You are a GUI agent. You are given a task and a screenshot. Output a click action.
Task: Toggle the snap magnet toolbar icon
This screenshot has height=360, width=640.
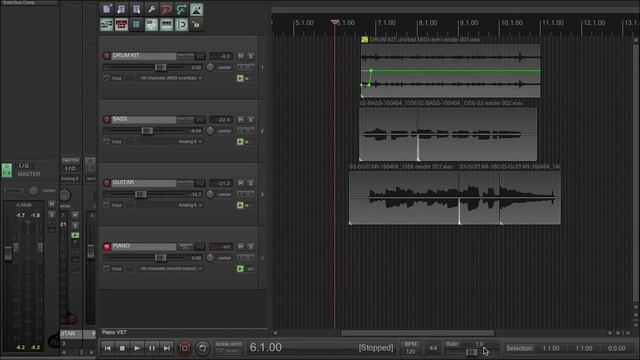coord(181,24)
